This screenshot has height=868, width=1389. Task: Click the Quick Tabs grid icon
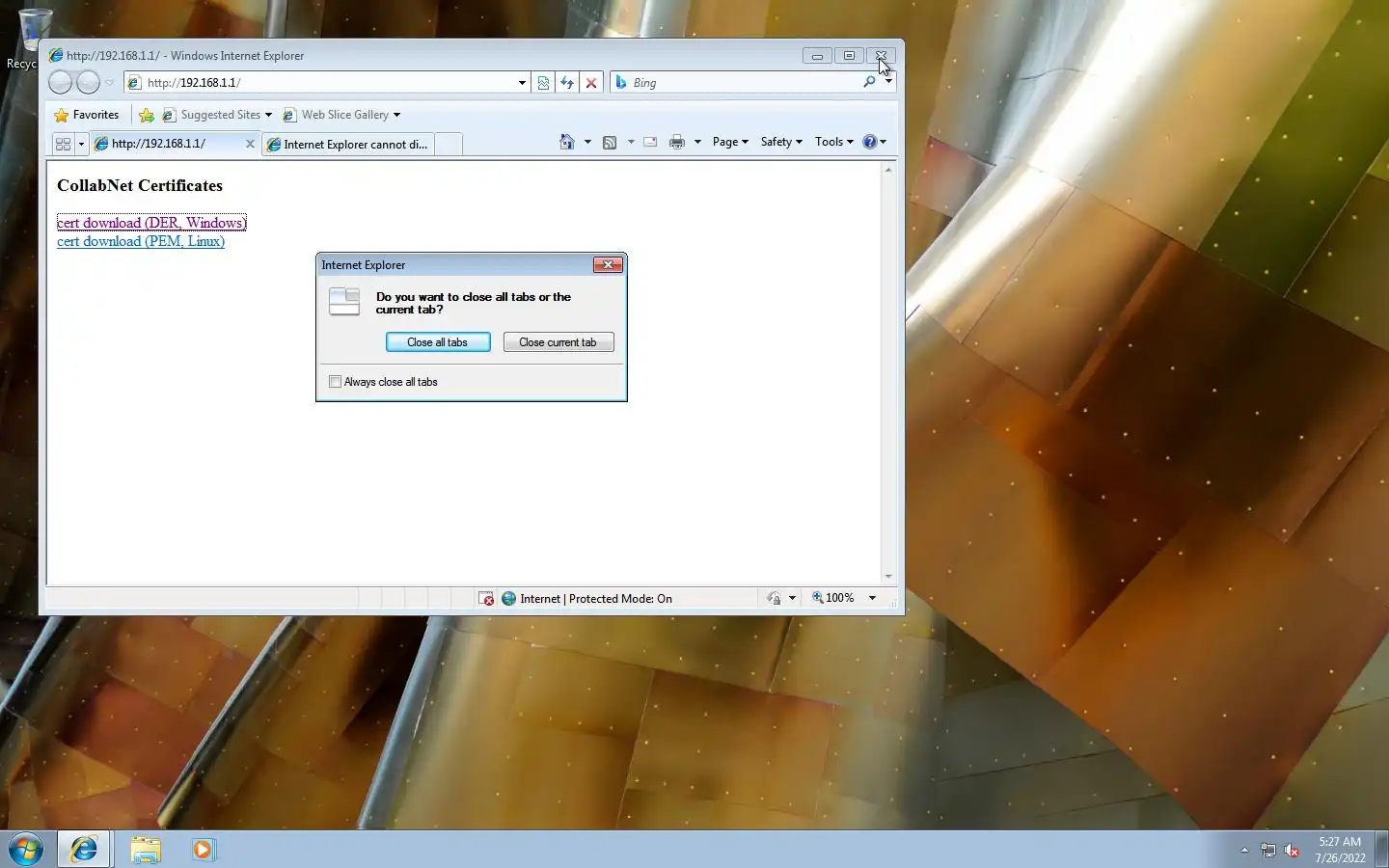coord(63,144)
